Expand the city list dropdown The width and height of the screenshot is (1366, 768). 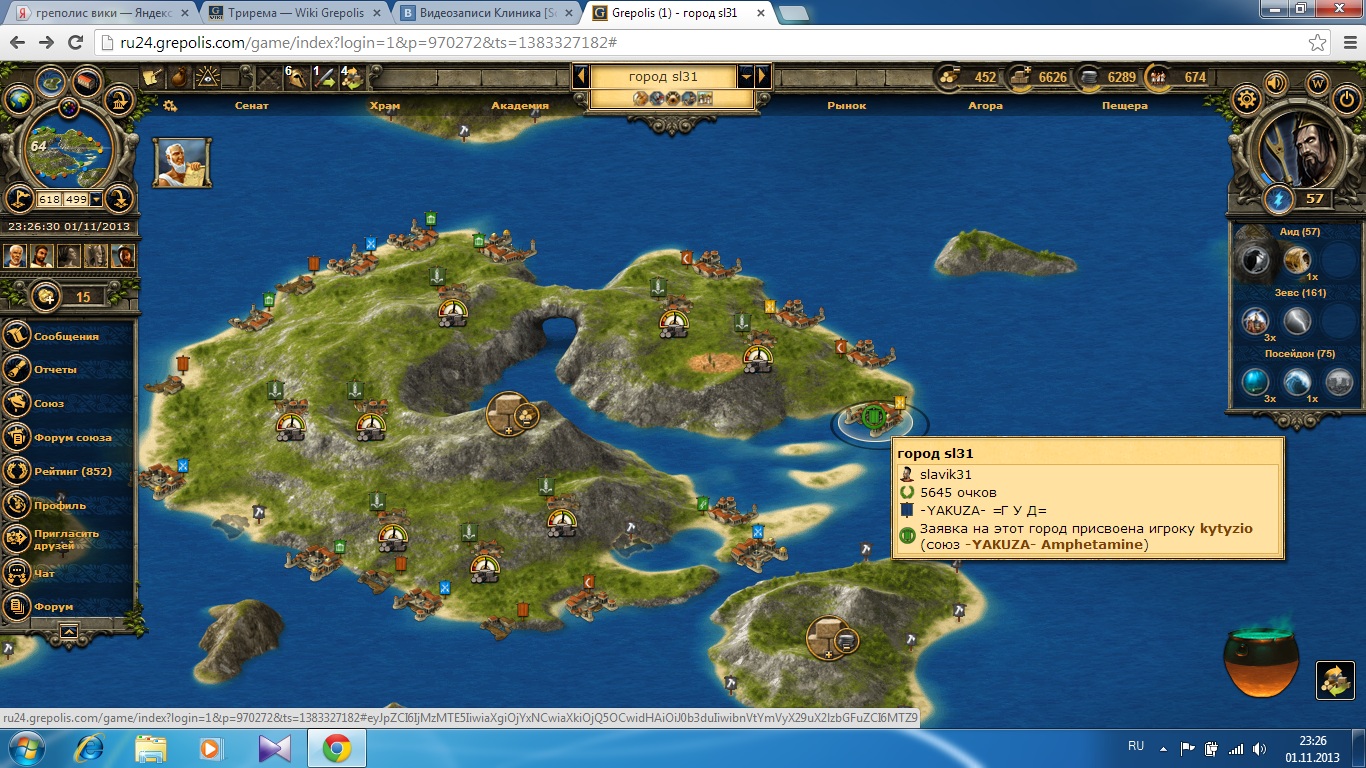pos(746,77)
